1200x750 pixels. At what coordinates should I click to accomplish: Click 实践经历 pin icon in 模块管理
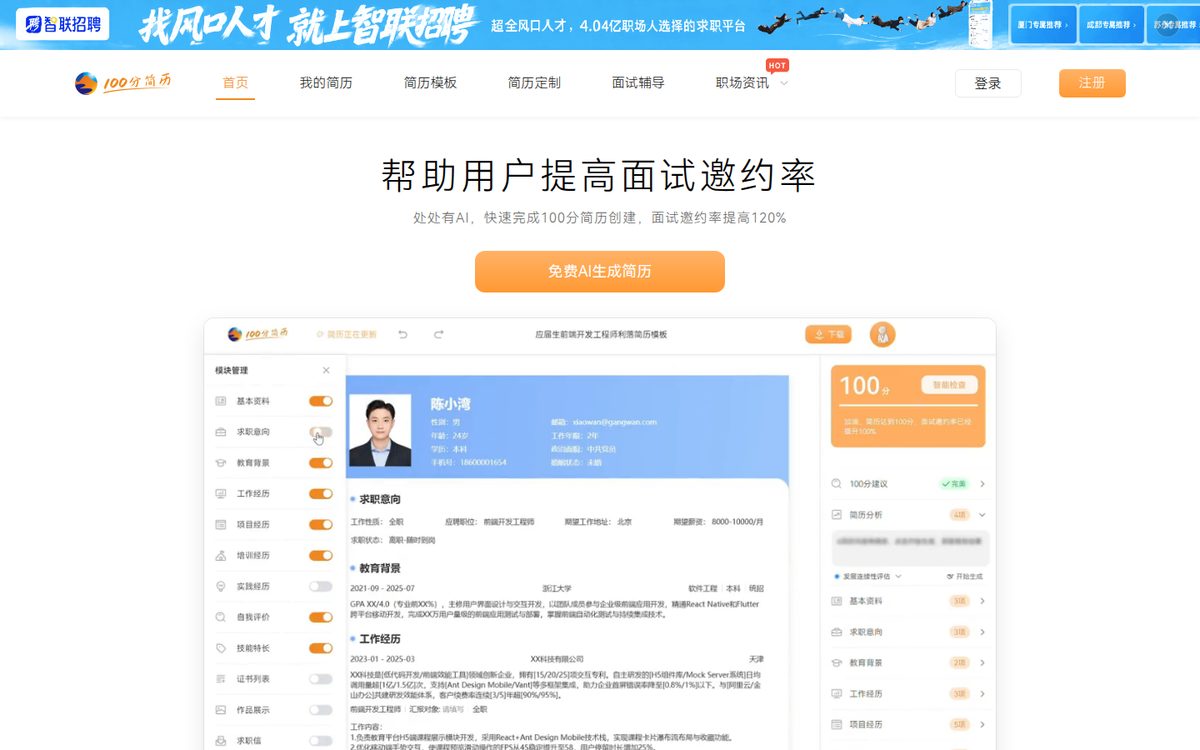coord(221,586)
